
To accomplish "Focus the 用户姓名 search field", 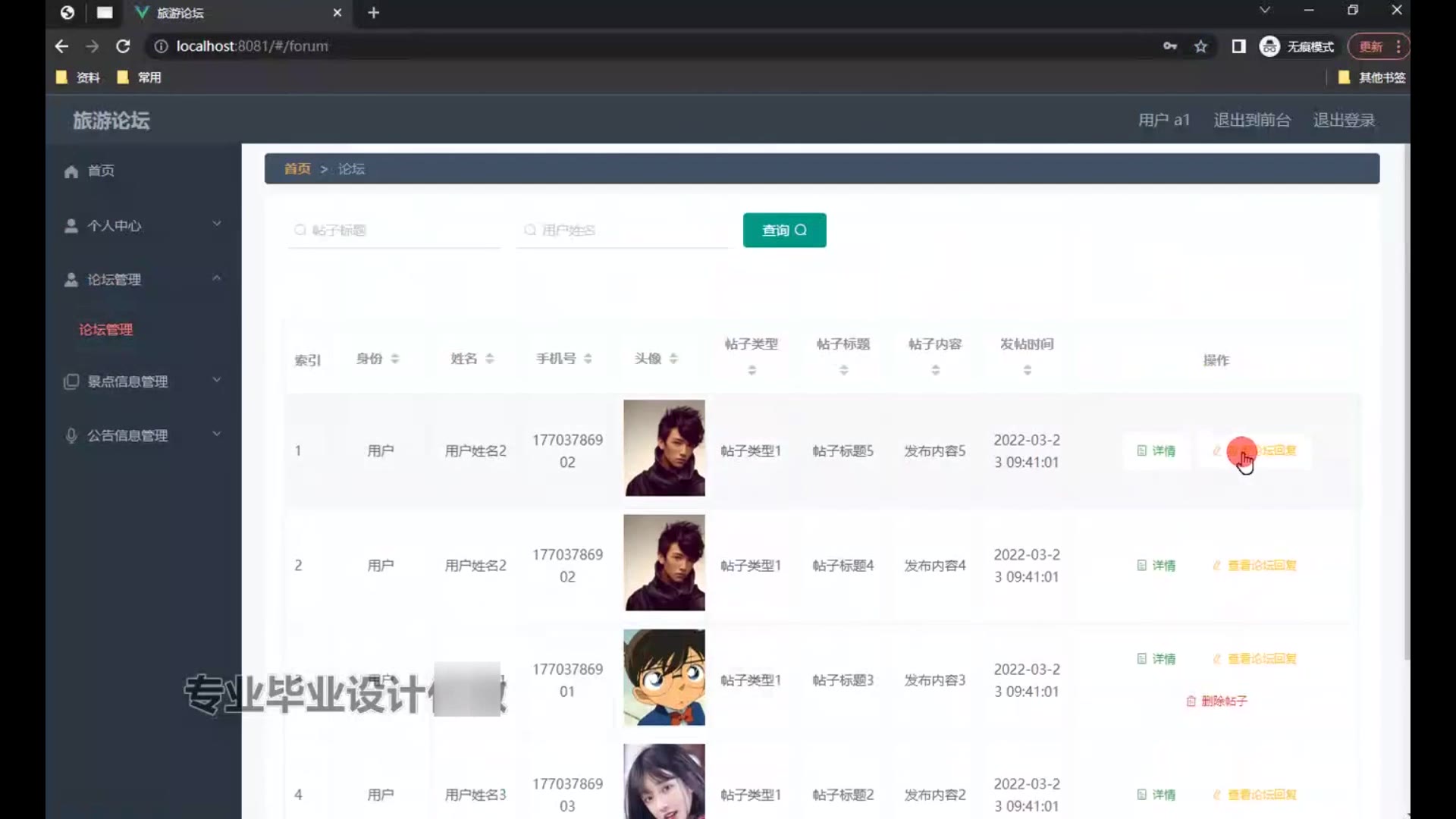I will [623, 230].
